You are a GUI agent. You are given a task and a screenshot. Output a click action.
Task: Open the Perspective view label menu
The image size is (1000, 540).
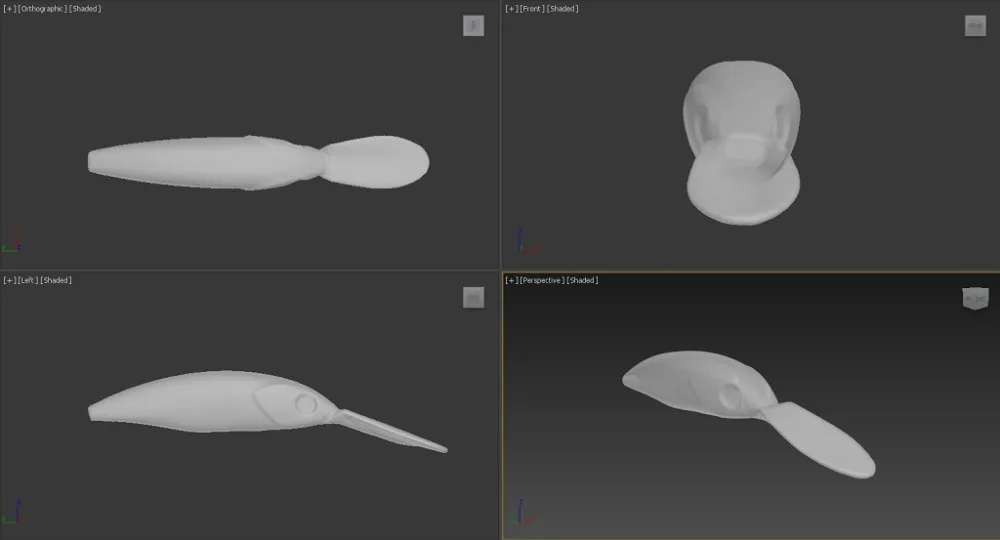[542, 280]
